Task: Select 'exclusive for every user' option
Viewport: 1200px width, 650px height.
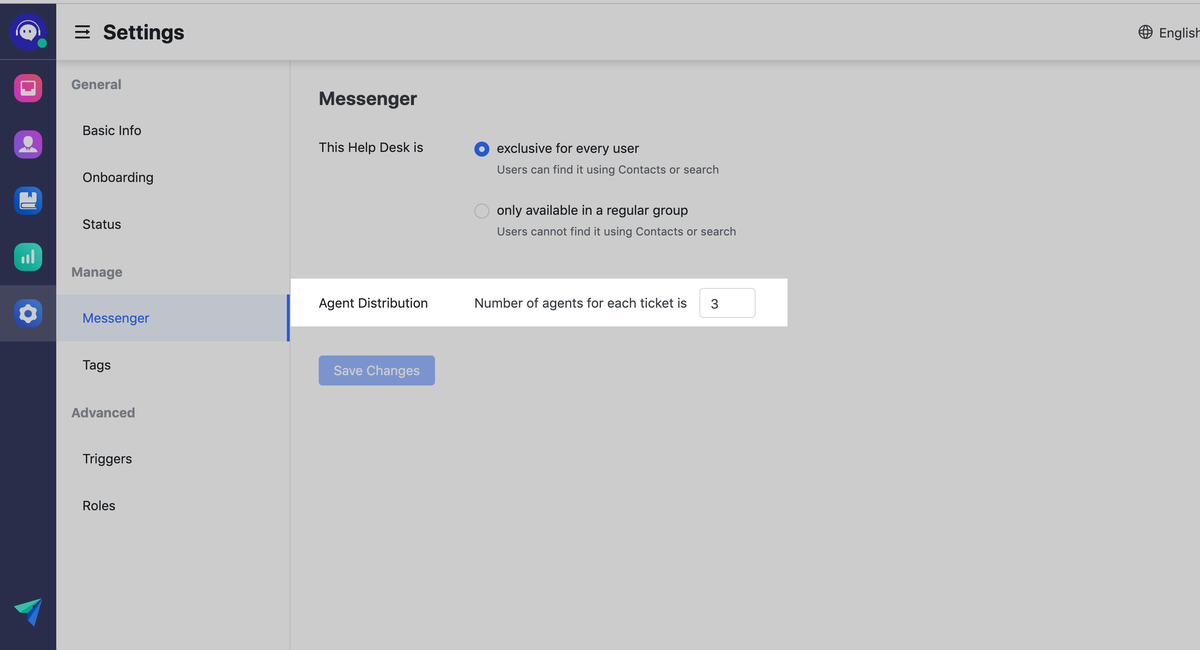Action: pyautogui.click(x=481, y=148)
